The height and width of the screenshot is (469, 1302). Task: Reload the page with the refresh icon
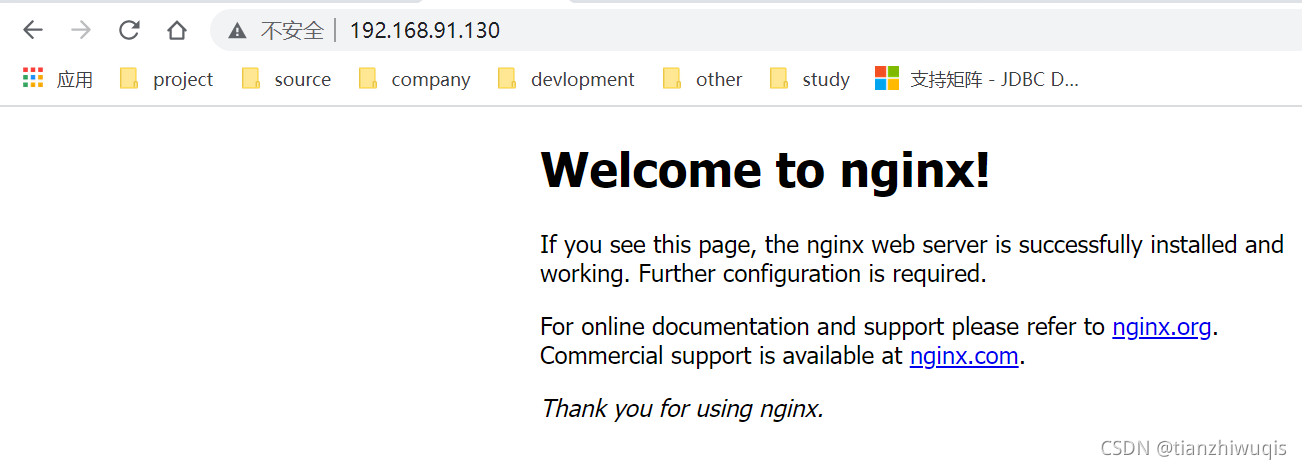pyautogui.click(x=129, y=30)
